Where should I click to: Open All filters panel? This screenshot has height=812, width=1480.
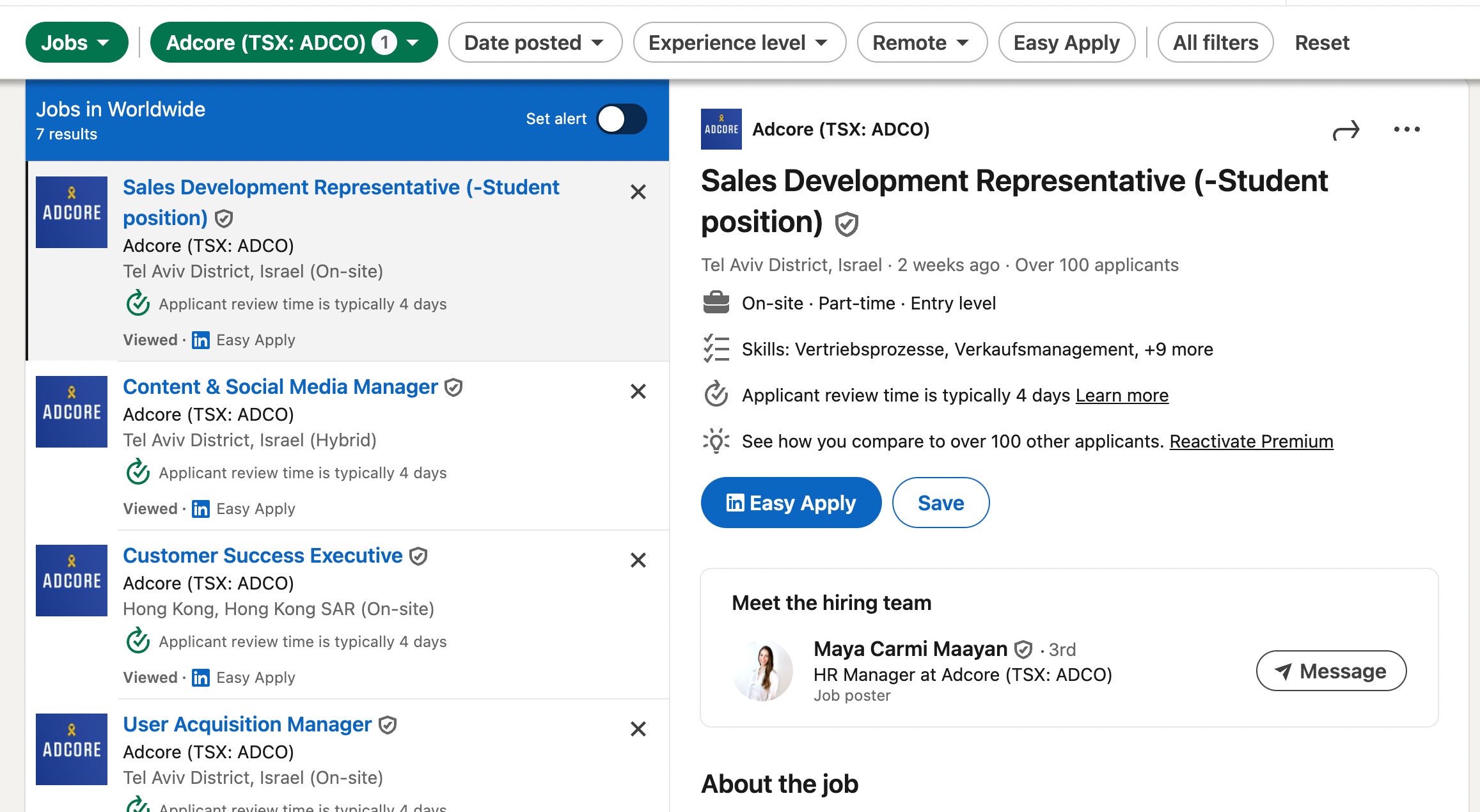click(x=1215, y=42)
